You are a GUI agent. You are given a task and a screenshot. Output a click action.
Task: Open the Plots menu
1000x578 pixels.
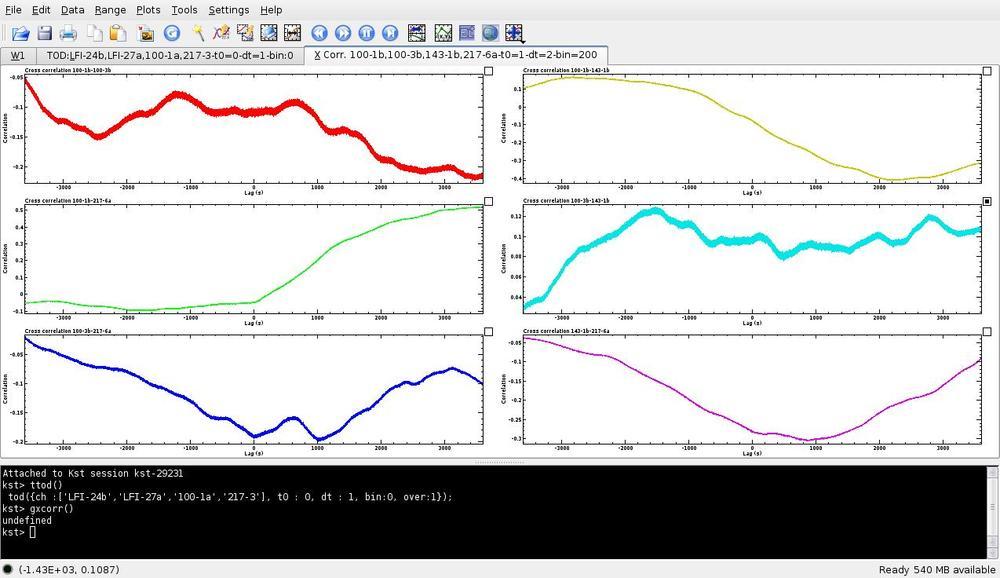point(148,10)
